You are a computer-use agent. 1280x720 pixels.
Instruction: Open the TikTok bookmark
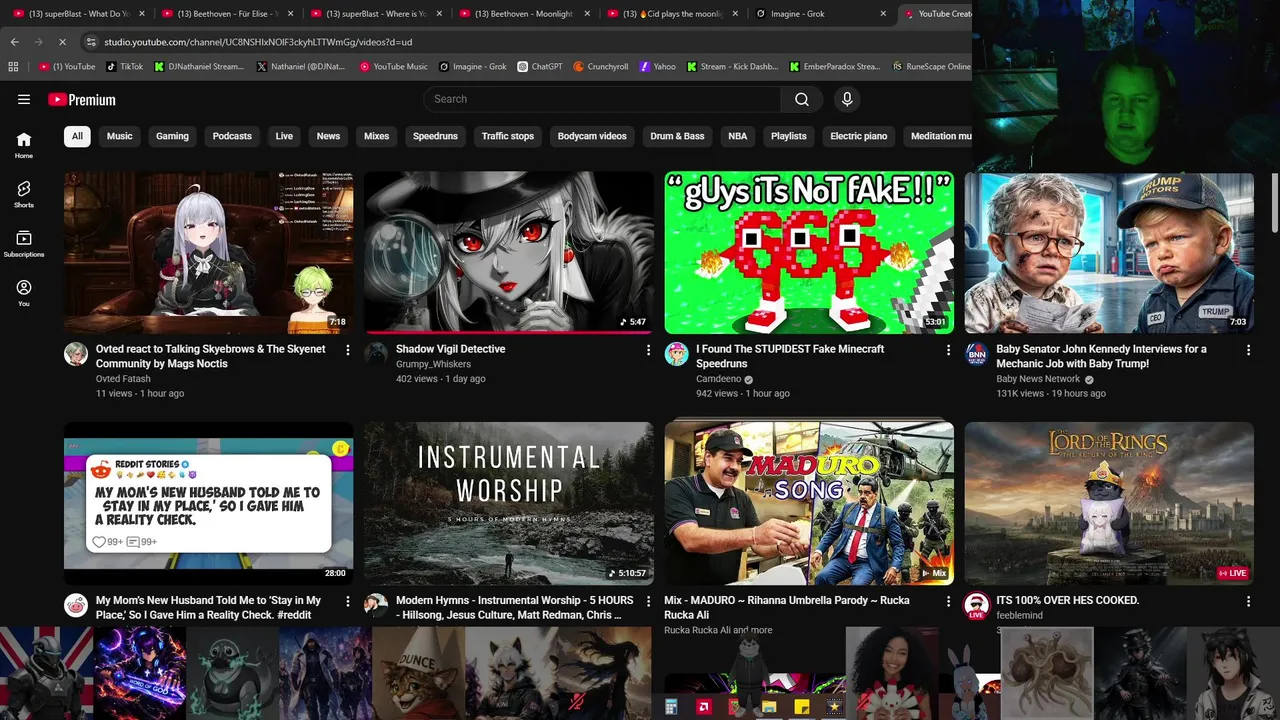[x=124, y=67]
